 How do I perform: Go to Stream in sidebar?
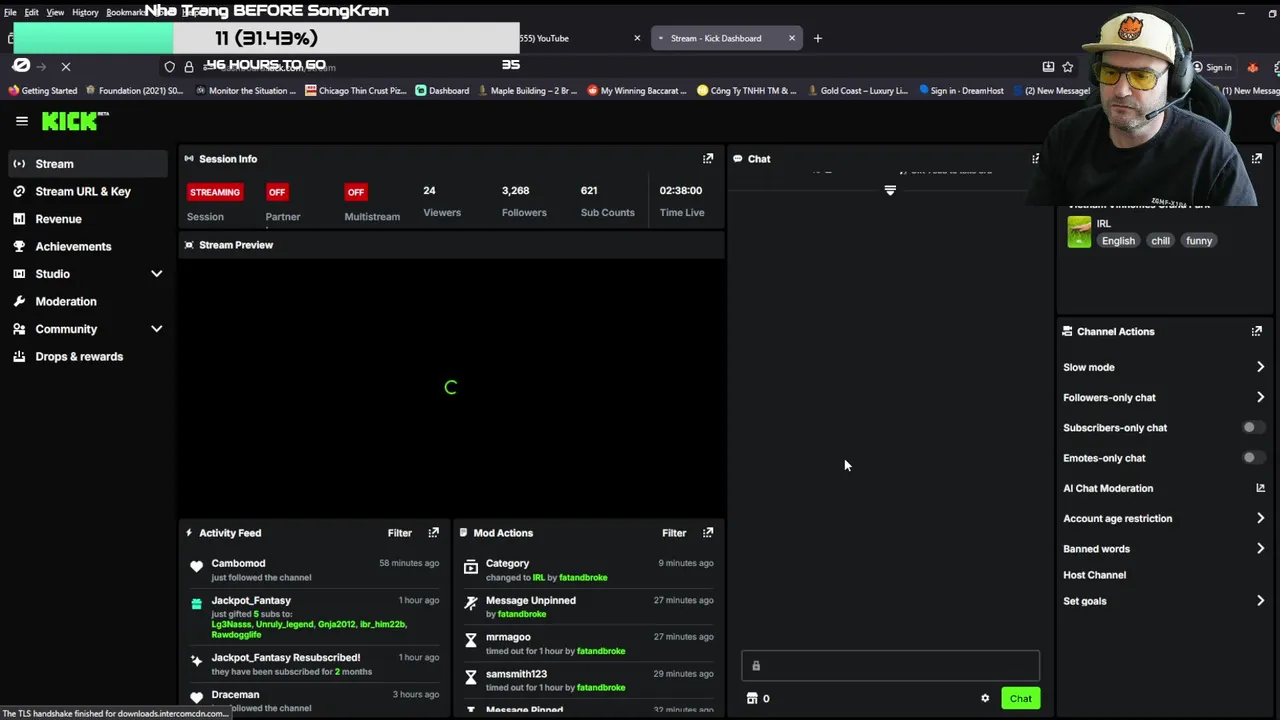(88, 164)
